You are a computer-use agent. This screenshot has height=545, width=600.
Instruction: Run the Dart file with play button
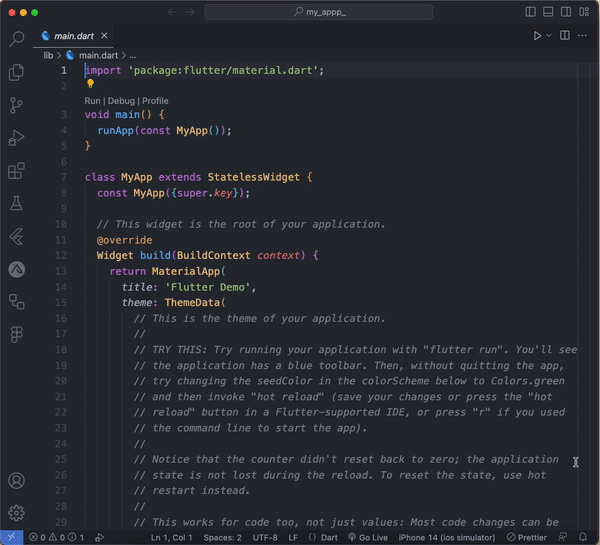coord(537,36)
